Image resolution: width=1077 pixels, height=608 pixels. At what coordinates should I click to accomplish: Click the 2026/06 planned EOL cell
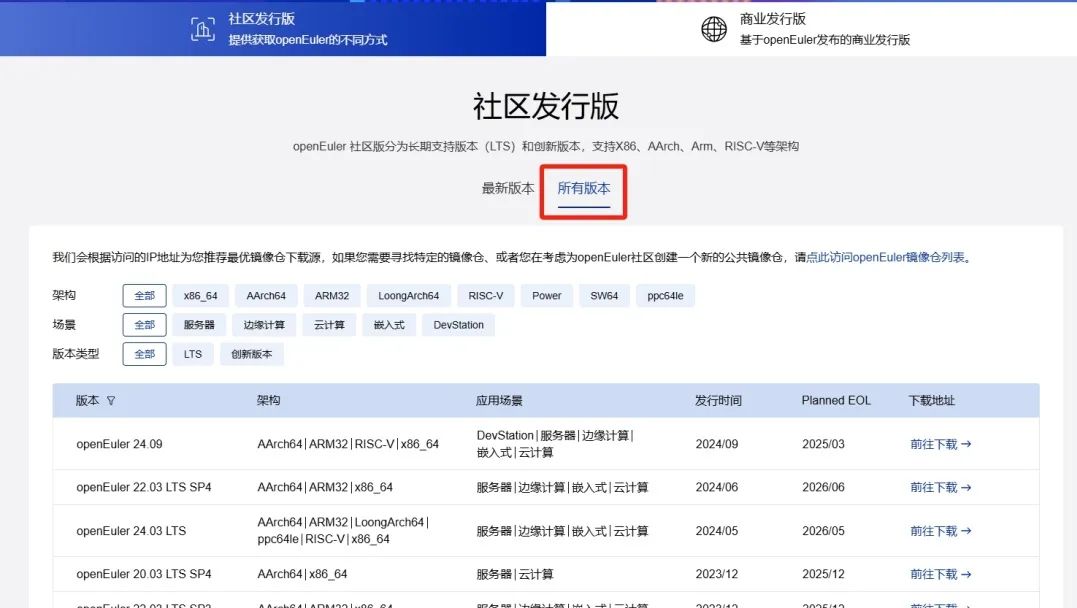pos(824,487)
